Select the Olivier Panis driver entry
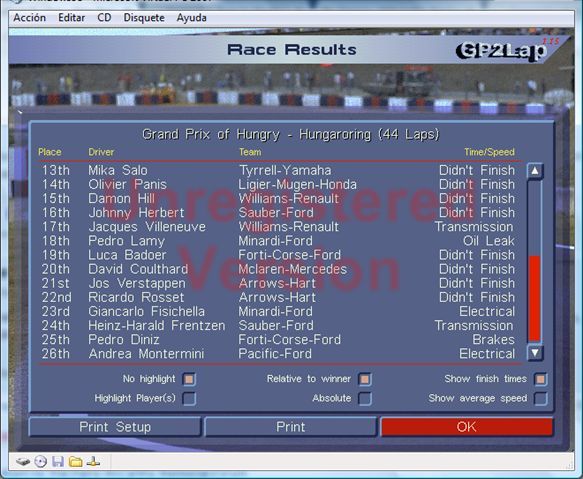The height and width of the screenshot is (479, 583). 128,184
